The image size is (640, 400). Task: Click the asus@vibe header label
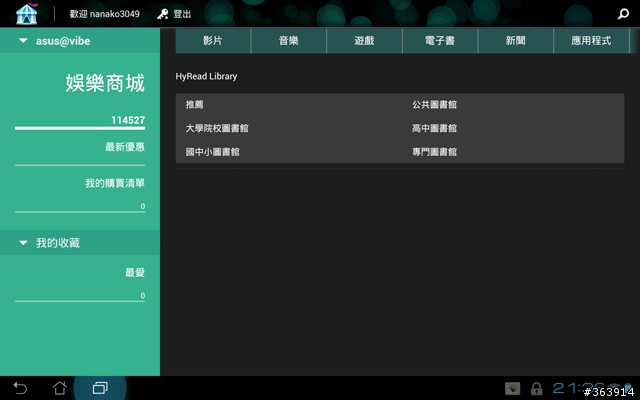[63, 41]
